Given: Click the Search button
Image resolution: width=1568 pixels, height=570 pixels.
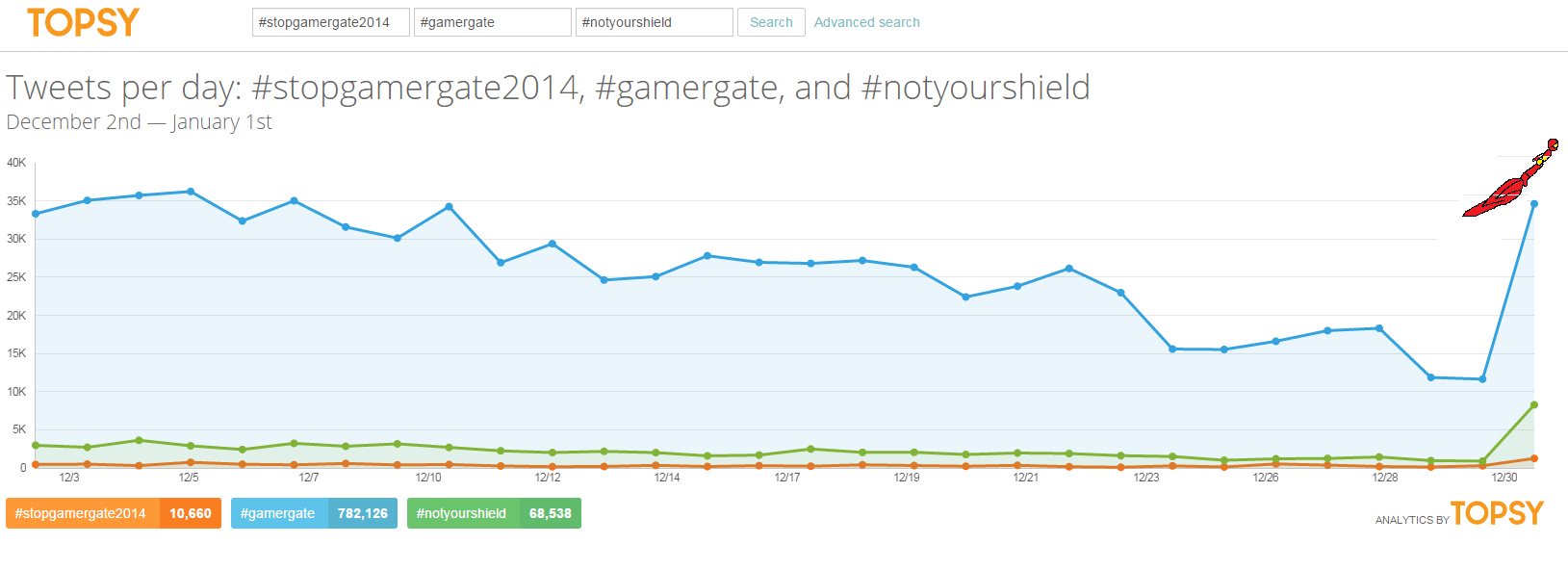Looking at the screenshot, I should [771, 22].
